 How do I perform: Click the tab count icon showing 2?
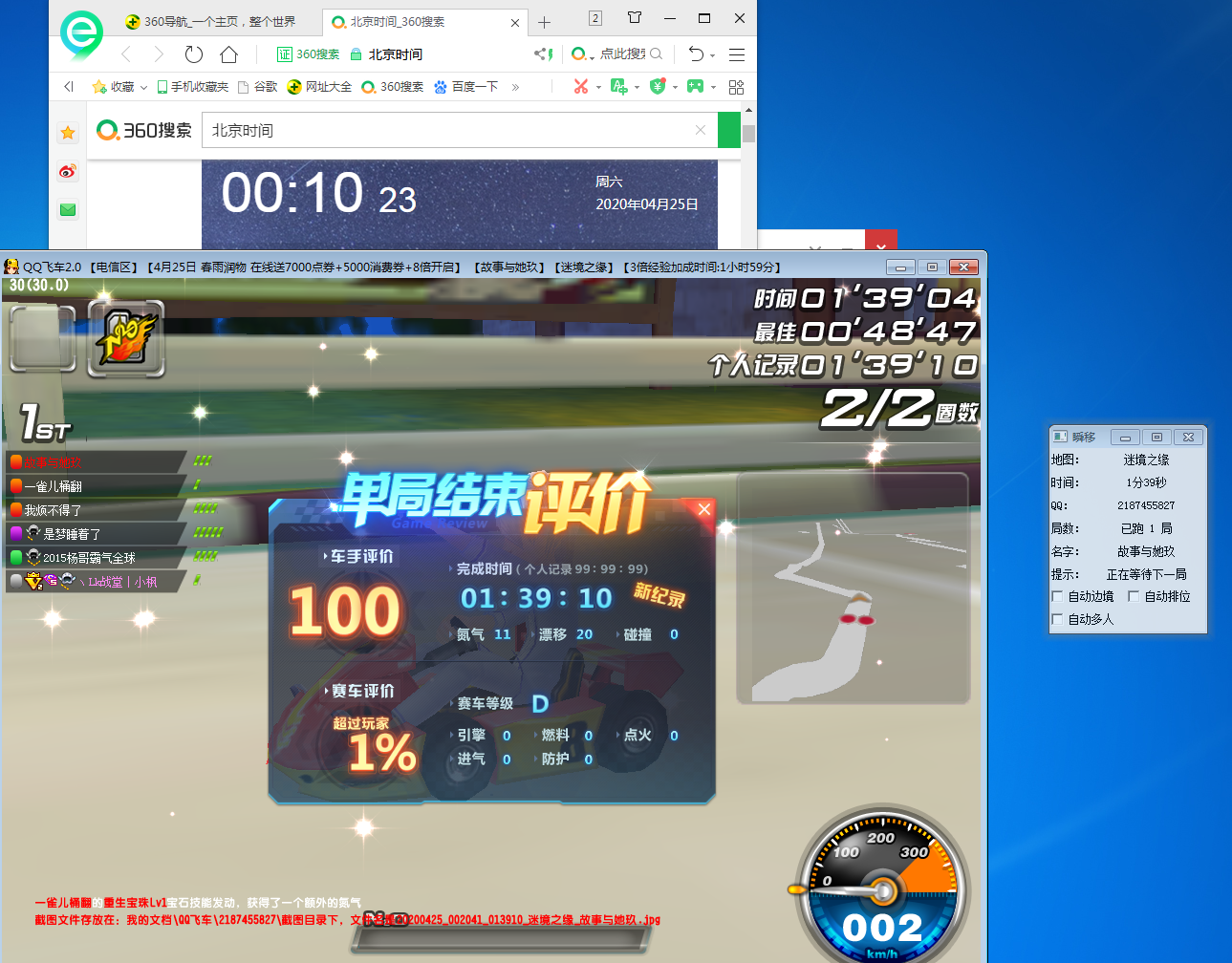594,17
